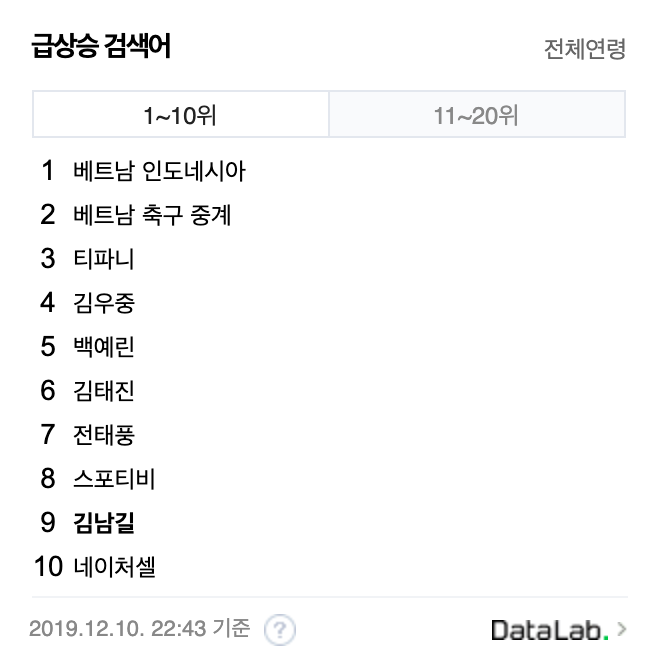Click the DataLab logo
The width and height of the screenshot is (658, 660).
[x=550, y=630]
